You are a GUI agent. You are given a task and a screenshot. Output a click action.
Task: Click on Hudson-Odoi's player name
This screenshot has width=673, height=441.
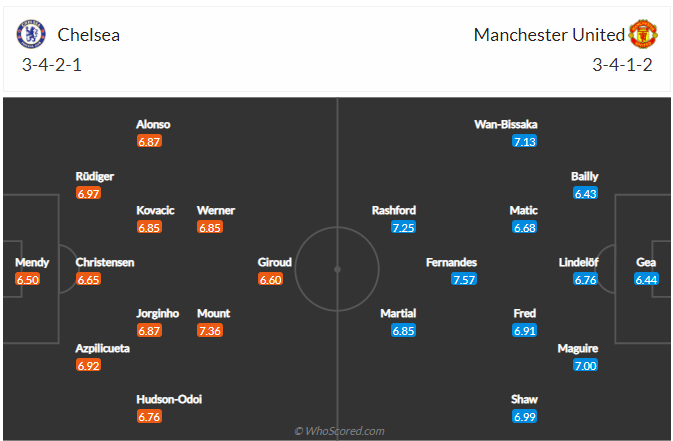[x=169, y=399]
